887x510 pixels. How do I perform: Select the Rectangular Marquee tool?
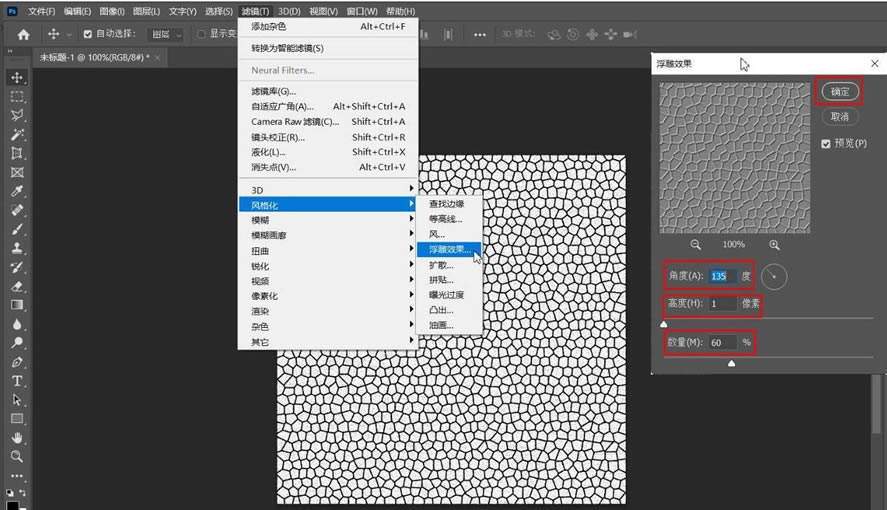[17, 97]
